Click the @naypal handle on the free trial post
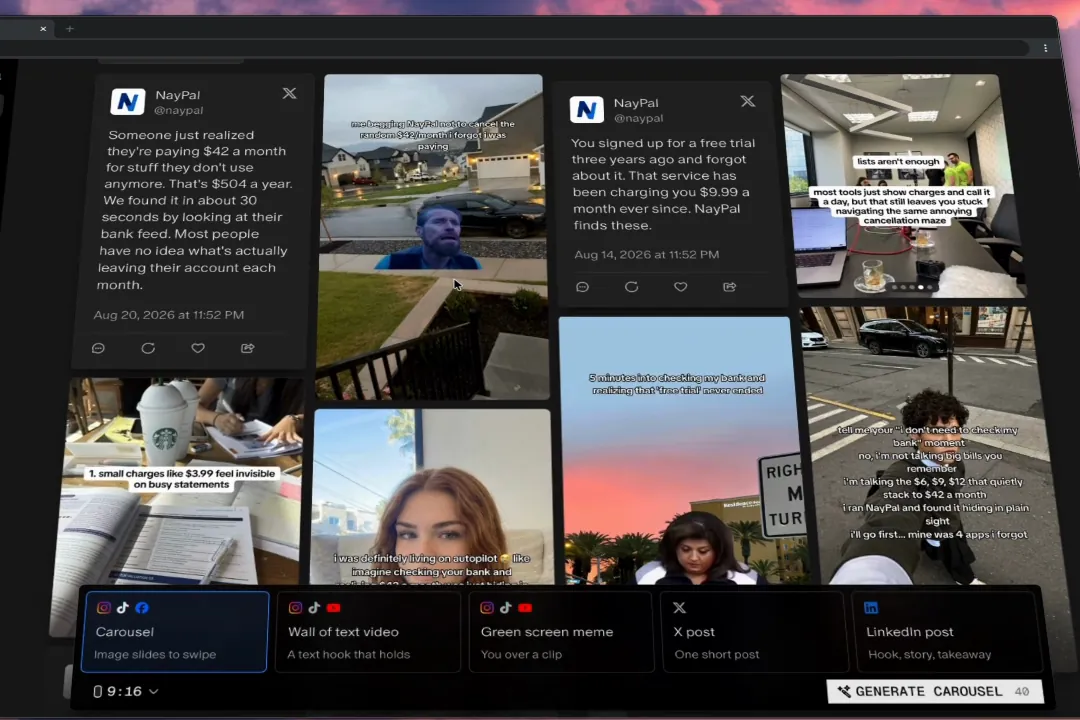The image size is (1080, 720). click(638, 119)
